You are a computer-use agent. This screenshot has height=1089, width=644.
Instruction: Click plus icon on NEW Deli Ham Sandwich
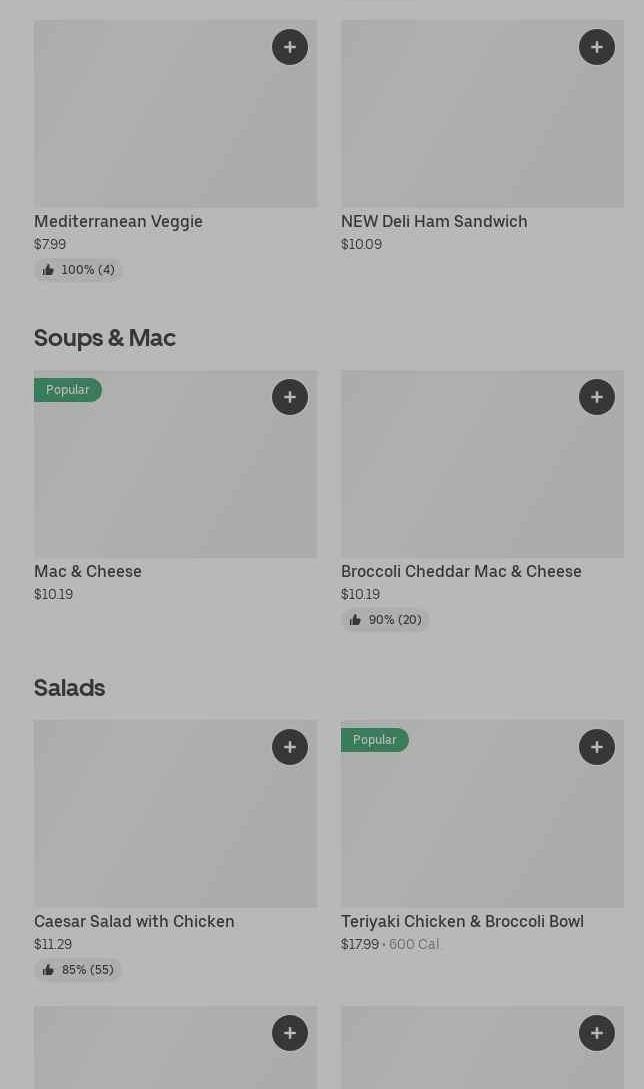tap(597, 47)
